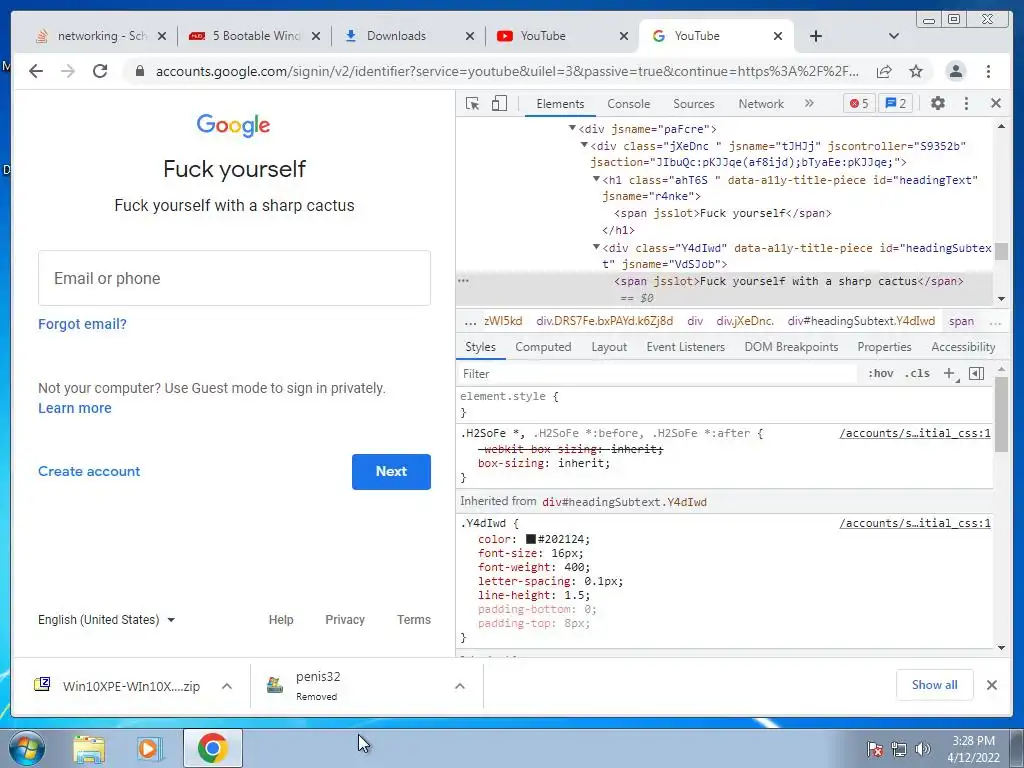Reload the page with the refresh icon

pyautogui.click(x=100, y=71)
